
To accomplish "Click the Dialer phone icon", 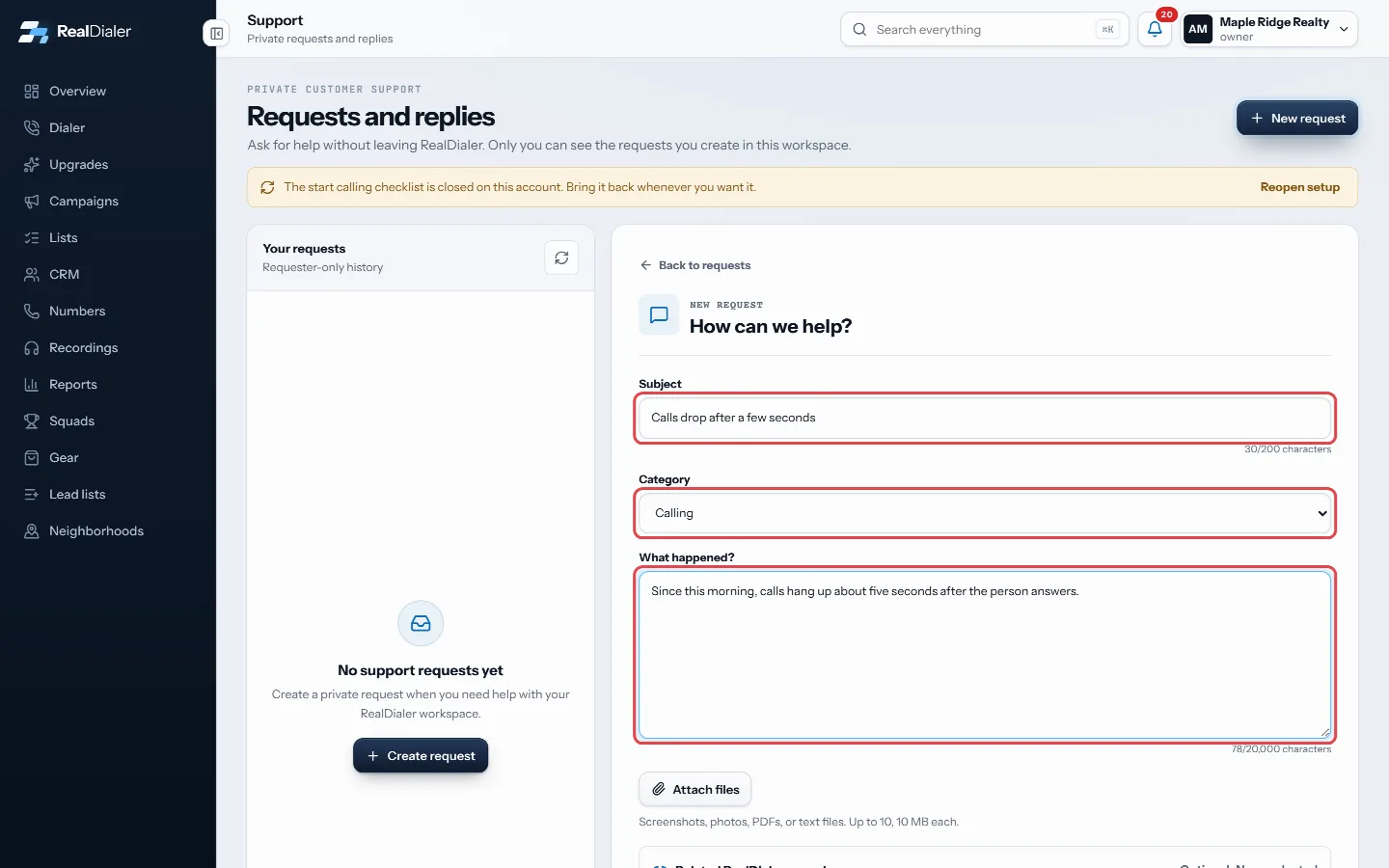I will (x=32, y=128).
